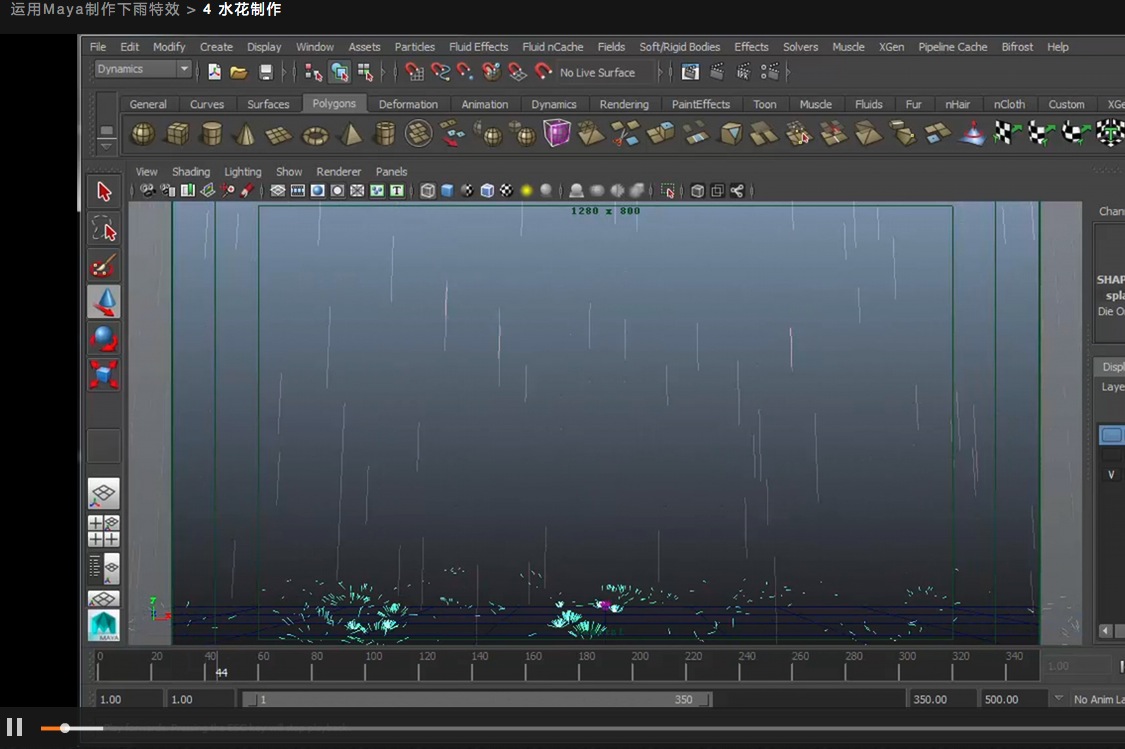Viewport: 1125px width, 749px height.
Task: Create a new scene file icon
Action: pos(214,72)
